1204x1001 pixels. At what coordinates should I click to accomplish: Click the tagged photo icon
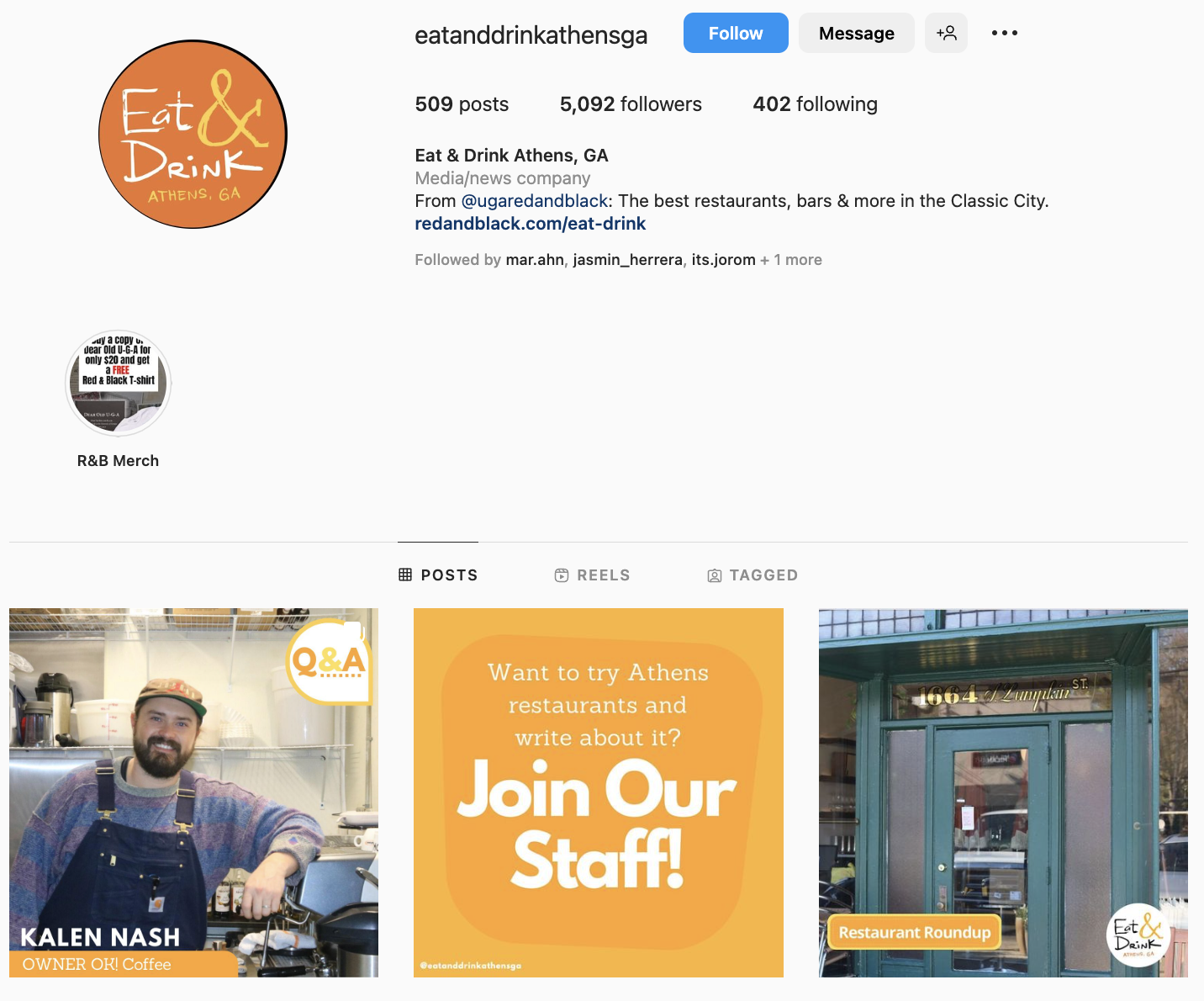point(715,575)
